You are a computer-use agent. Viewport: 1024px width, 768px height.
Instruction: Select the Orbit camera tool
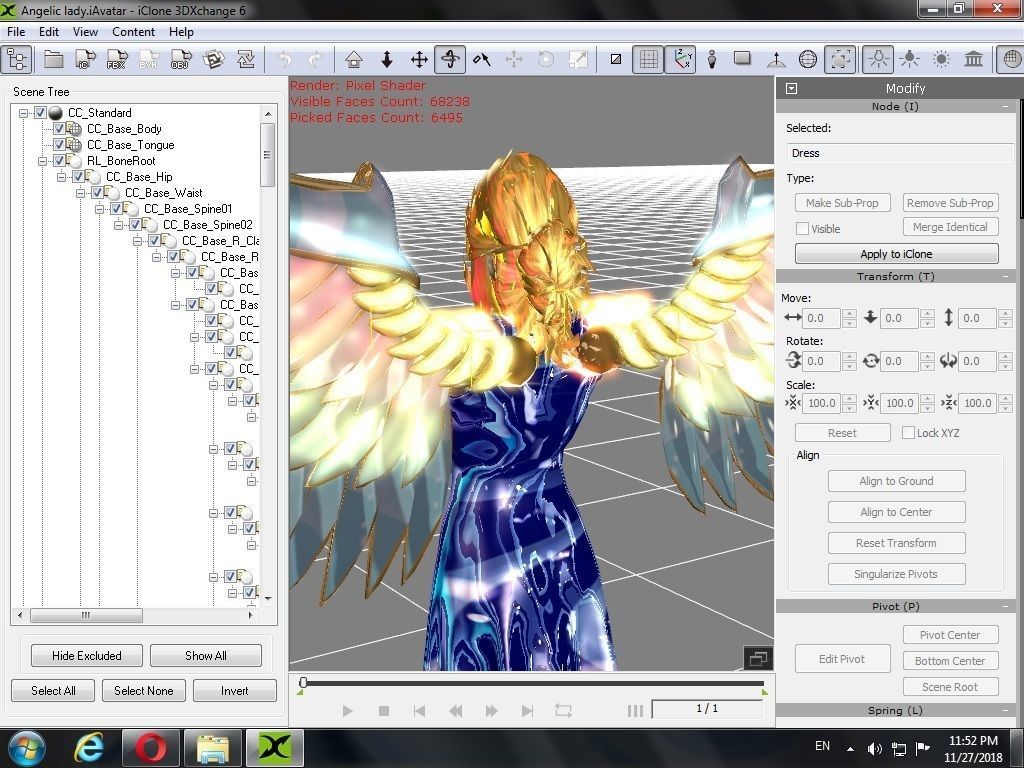point(450,59)
